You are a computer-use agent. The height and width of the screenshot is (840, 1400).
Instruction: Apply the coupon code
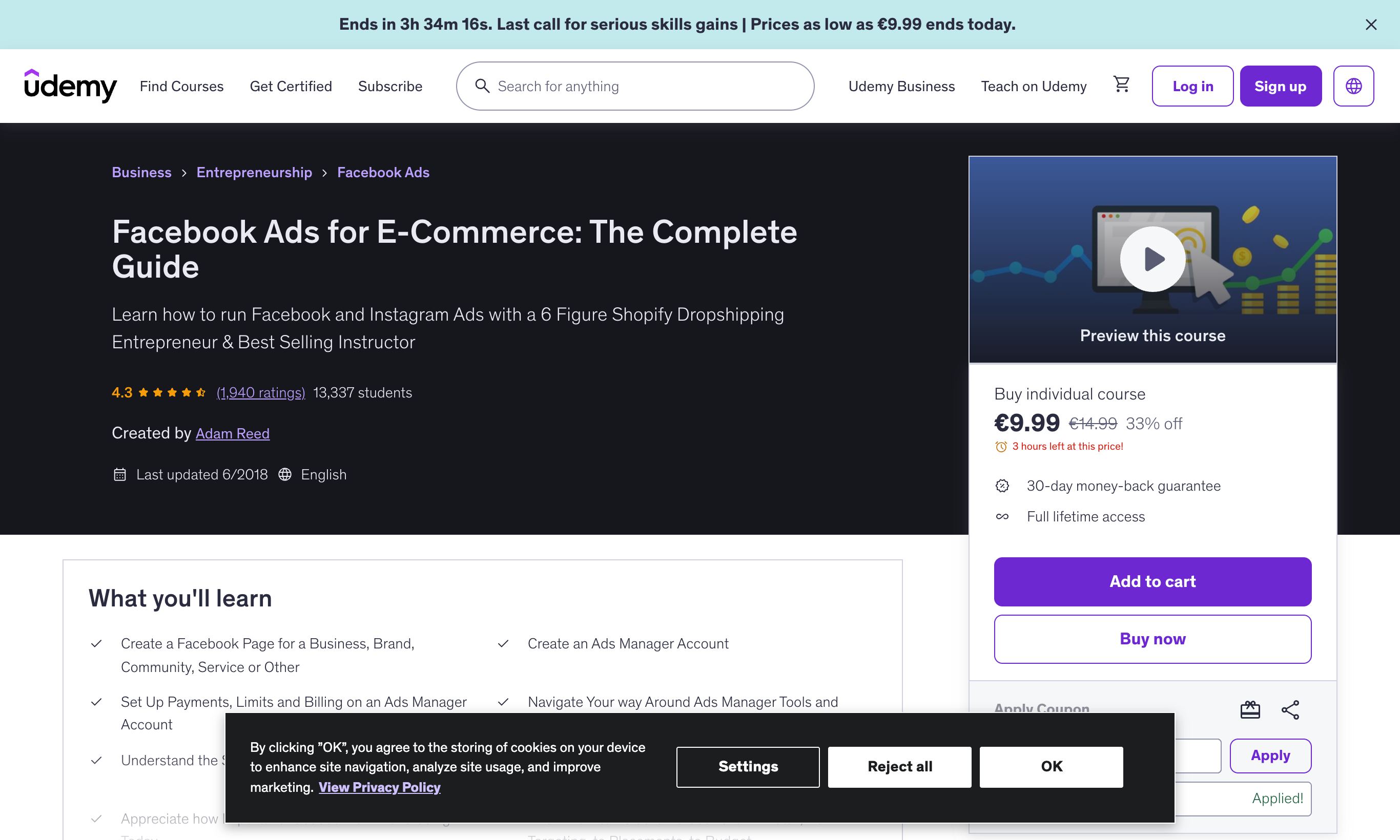tap(1270, 755)
